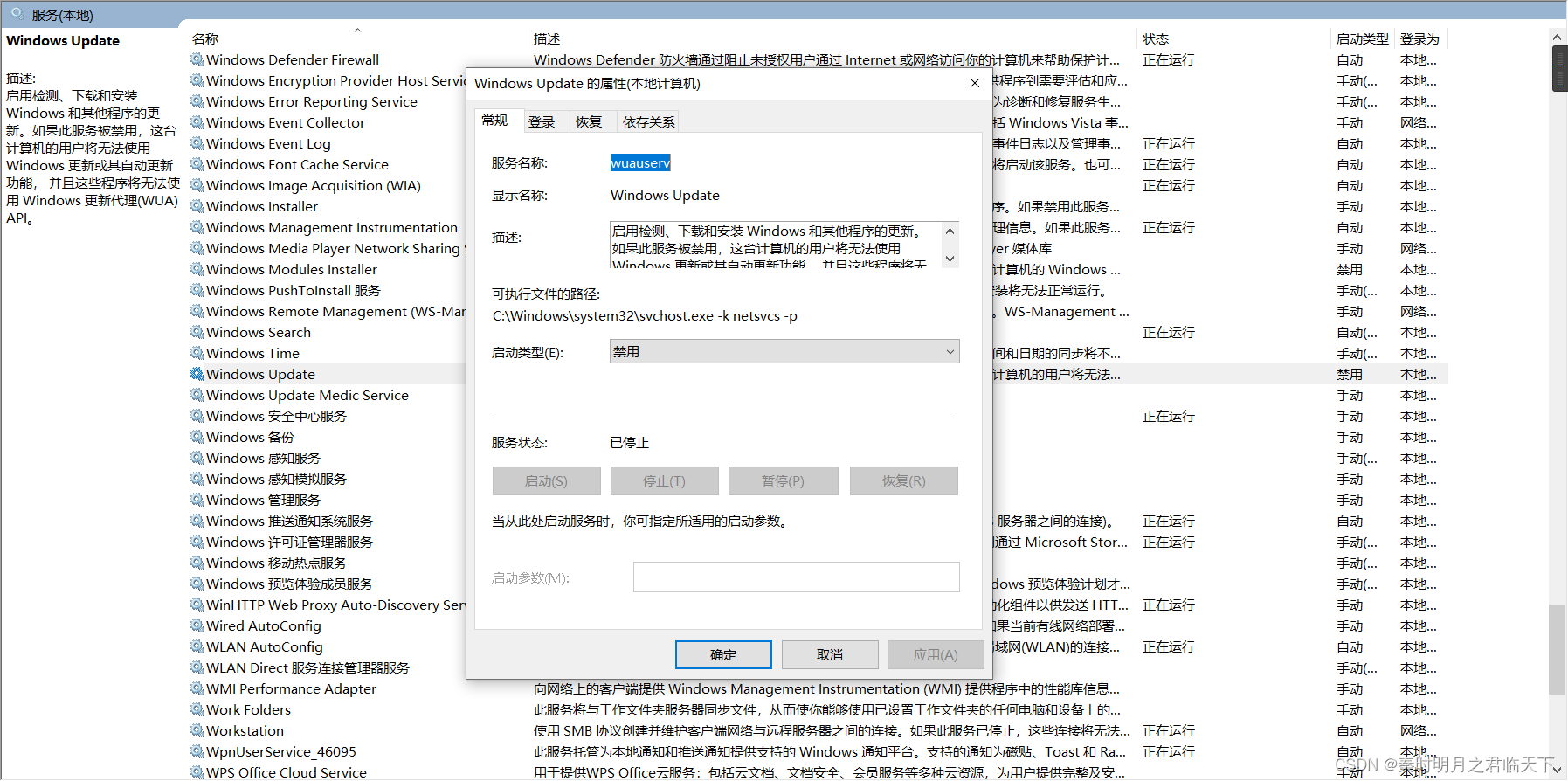The width and height of the screenshot is (1568, 781).
Task: Click gear icon beside Windows 推送通知系统服务
Action: (x=197, y=521)
